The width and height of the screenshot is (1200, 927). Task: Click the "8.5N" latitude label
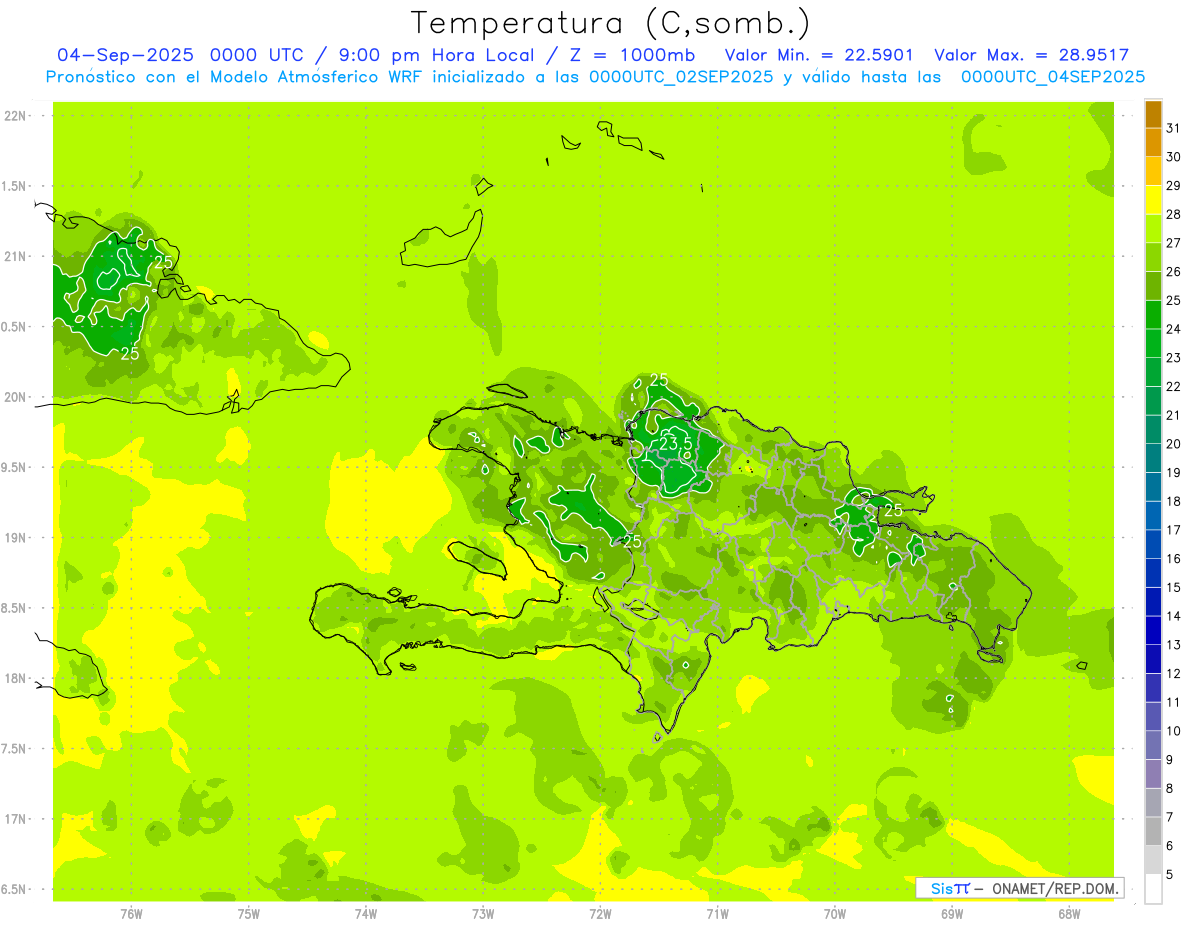click(15, 608)
